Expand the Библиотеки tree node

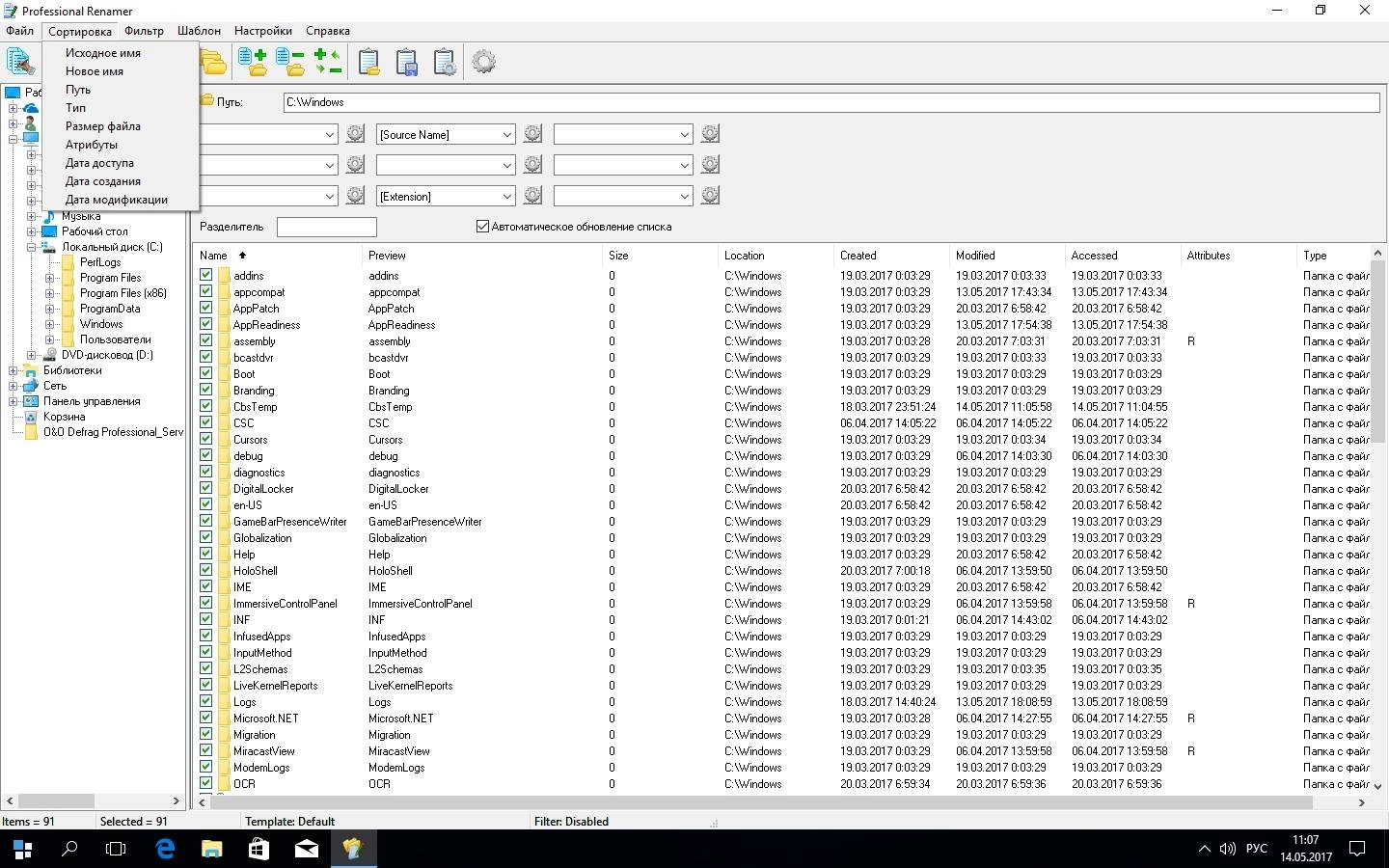click(13, 370)
